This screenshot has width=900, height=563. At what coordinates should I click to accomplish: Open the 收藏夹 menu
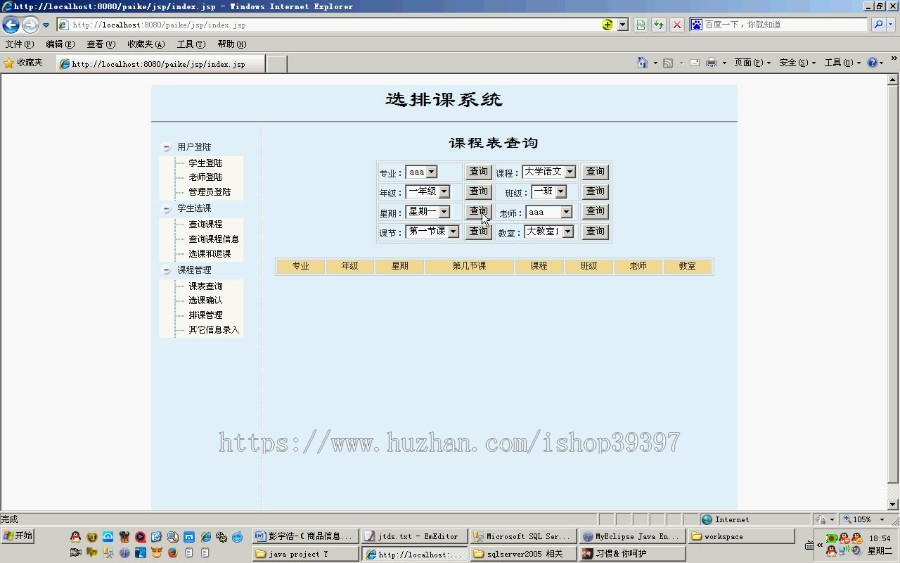tap(146, 44)
